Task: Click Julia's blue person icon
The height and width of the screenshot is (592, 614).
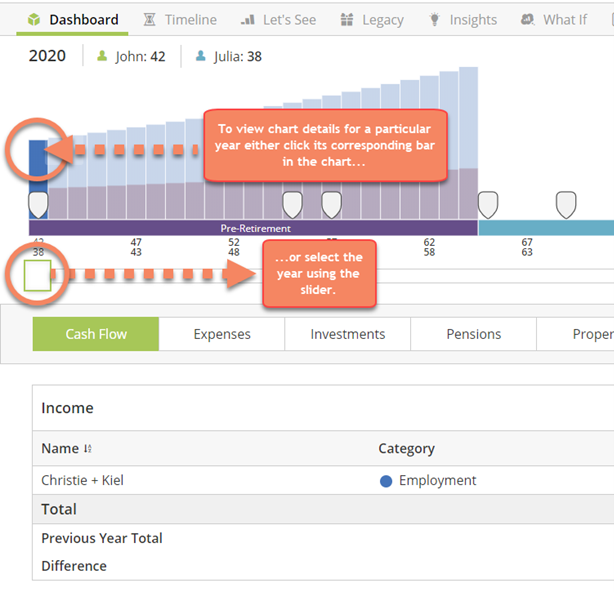Action: (x=200, y=56)
